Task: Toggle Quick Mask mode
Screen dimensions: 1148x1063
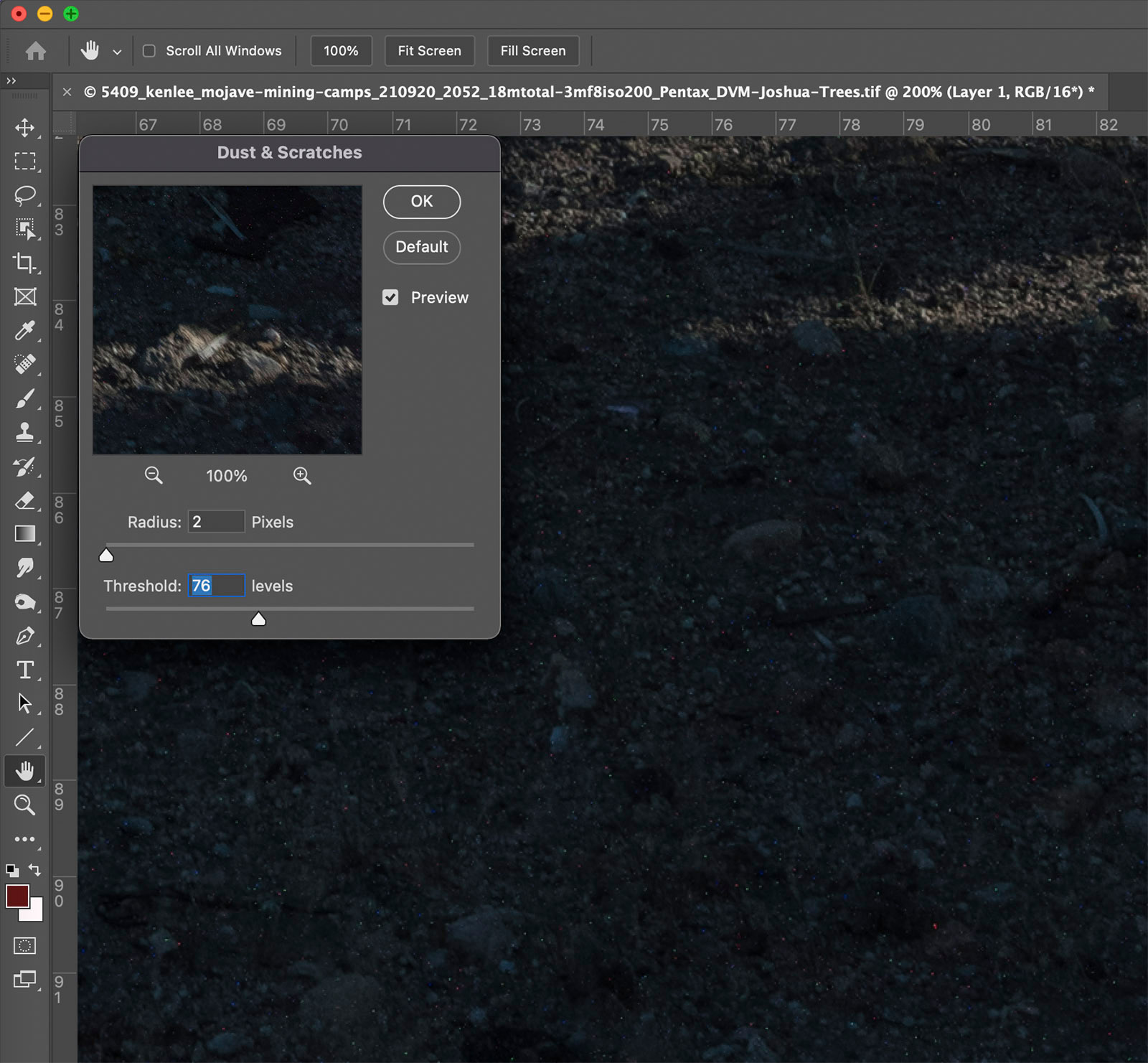Action: pos(25,946)
